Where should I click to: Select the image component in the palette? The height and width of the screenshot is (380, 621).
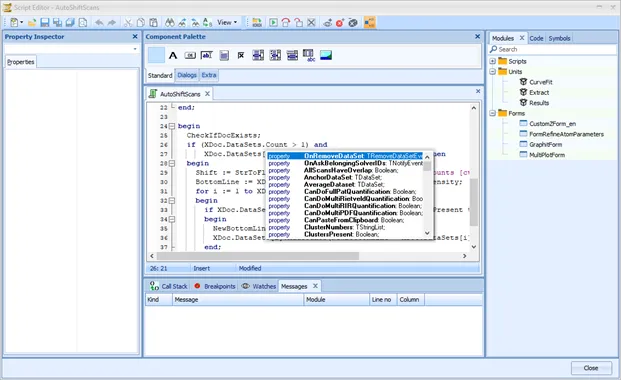tap(326, 55)
